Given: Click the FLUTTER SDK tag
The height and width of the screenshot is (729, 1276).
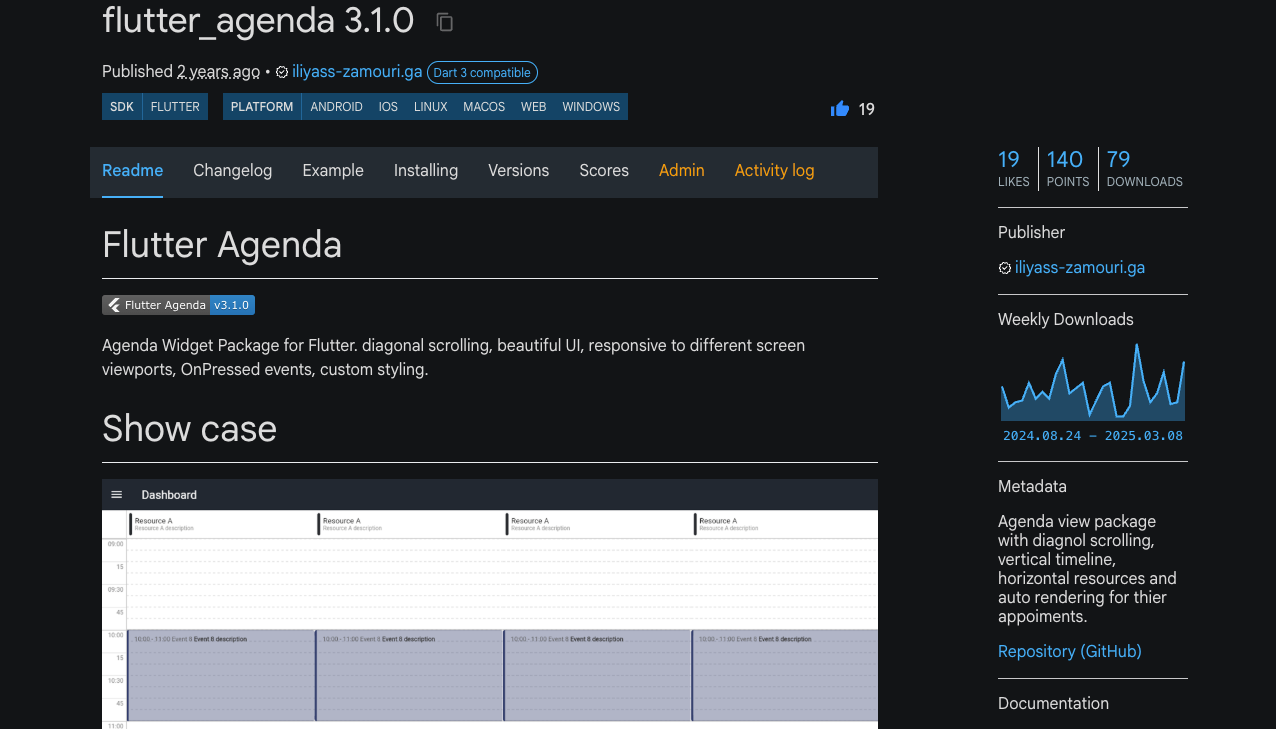Looking at the screenshot, I should 175,107.
